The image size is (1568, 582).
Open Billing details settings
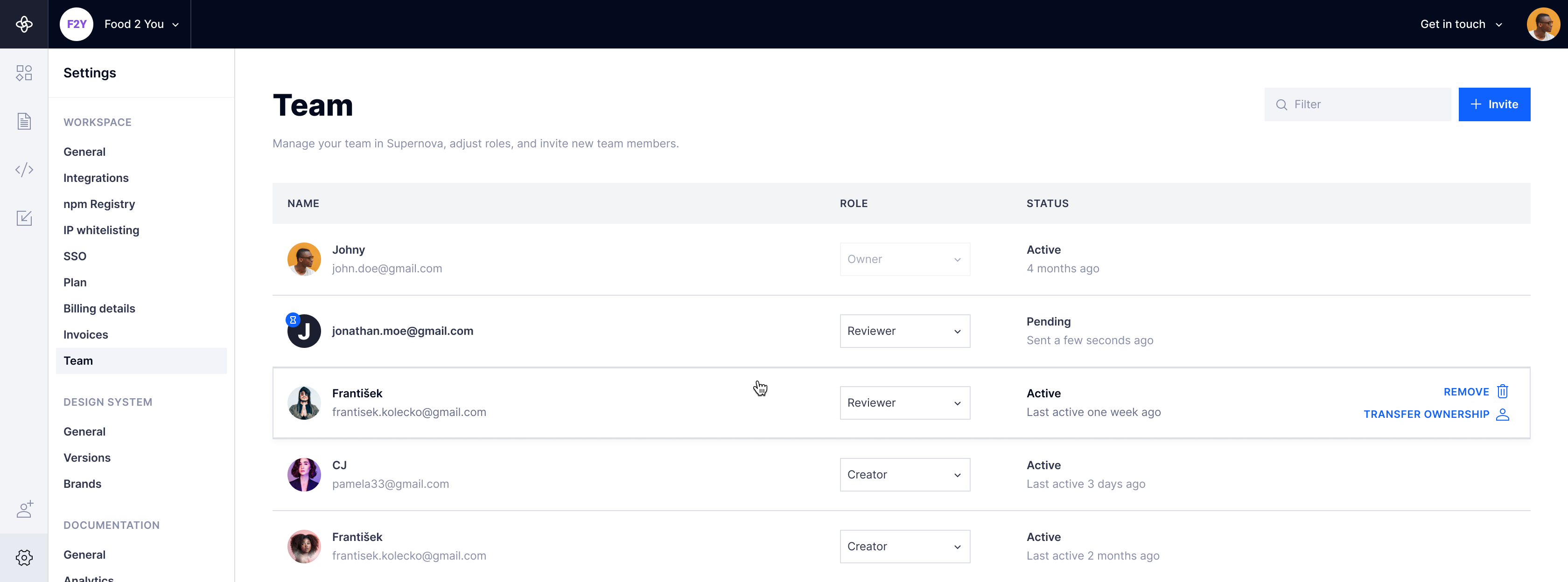[x=99, y=309]
